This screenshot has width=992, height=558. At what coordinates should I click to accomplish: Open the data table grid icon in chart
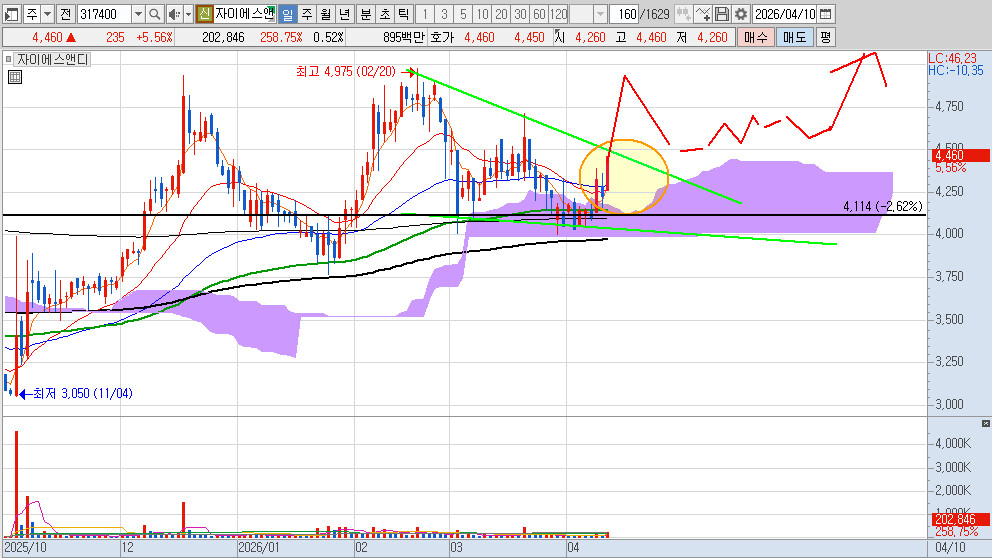(15, 77)
